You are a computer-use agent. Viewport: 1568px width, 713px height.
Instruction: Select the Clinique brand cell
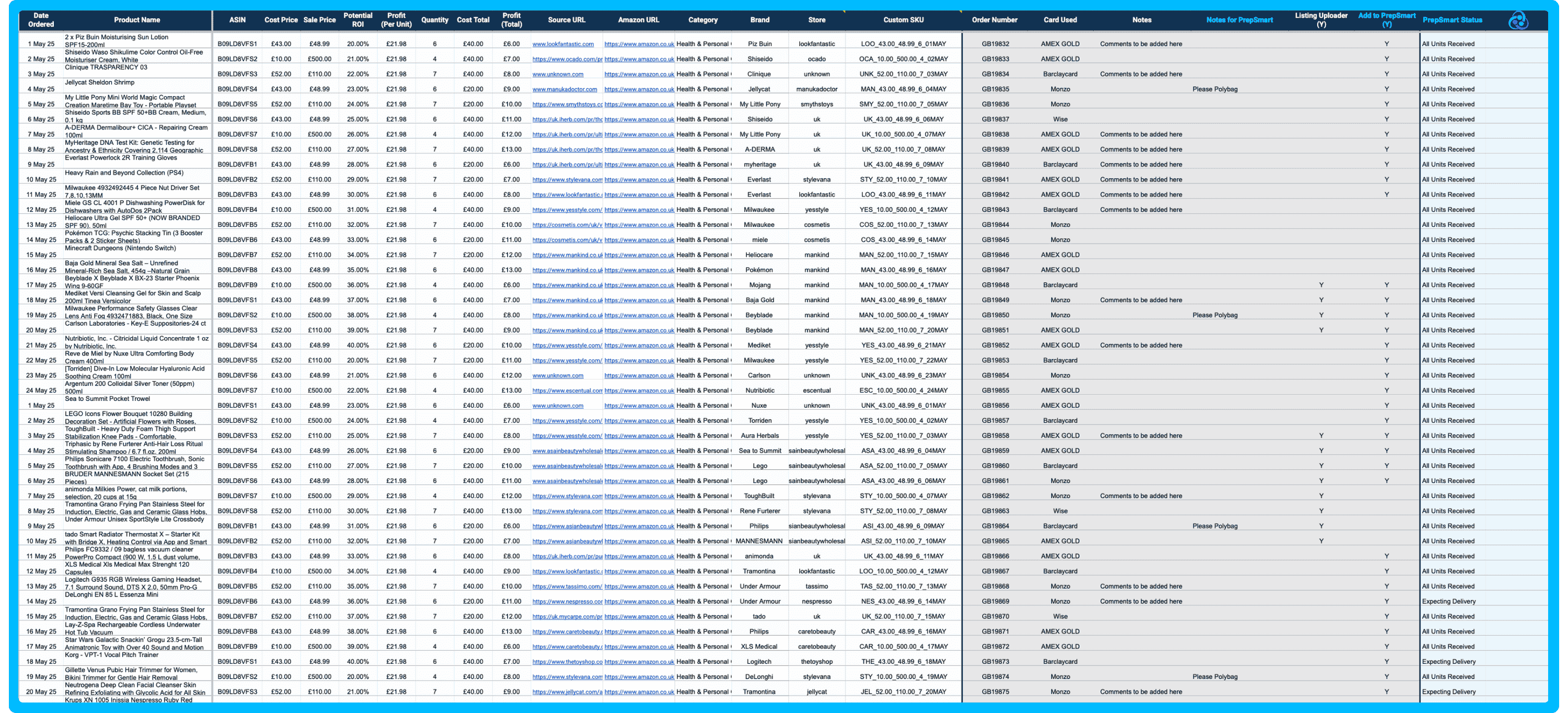759,74
